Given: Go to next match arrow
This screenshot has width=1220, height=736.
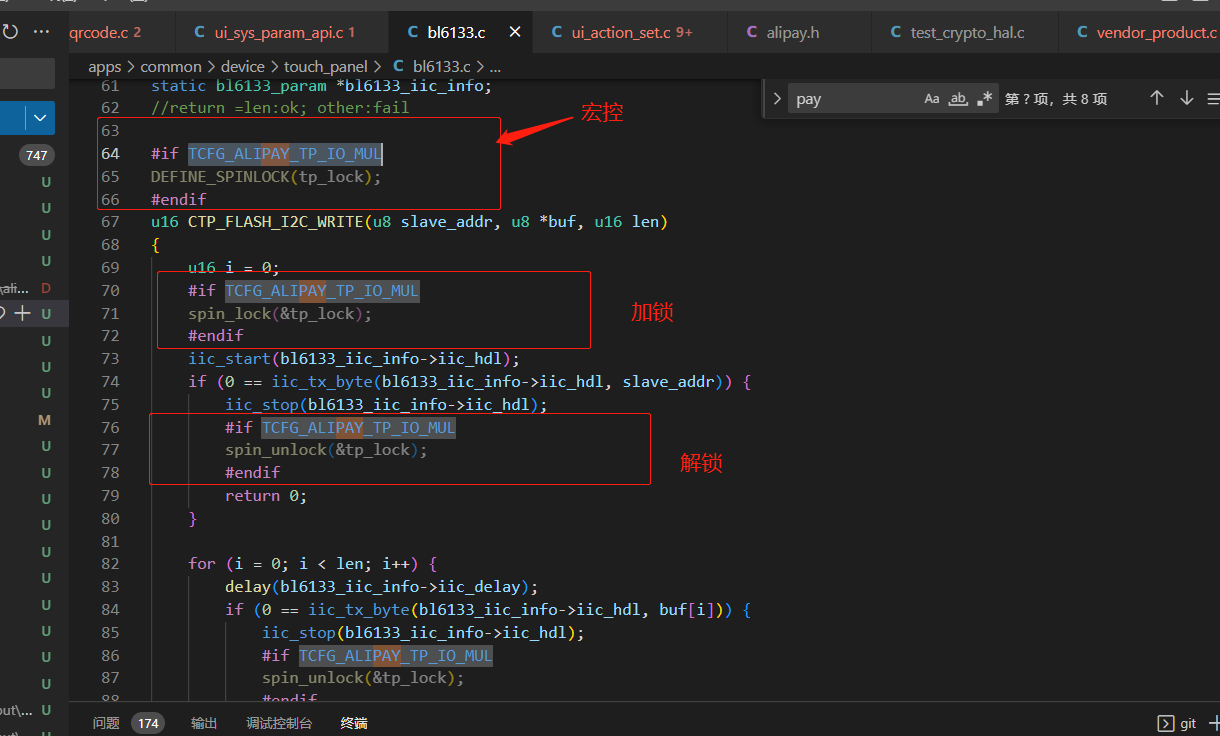Looking at the screenshot, I should click(x=1187, y=98).
